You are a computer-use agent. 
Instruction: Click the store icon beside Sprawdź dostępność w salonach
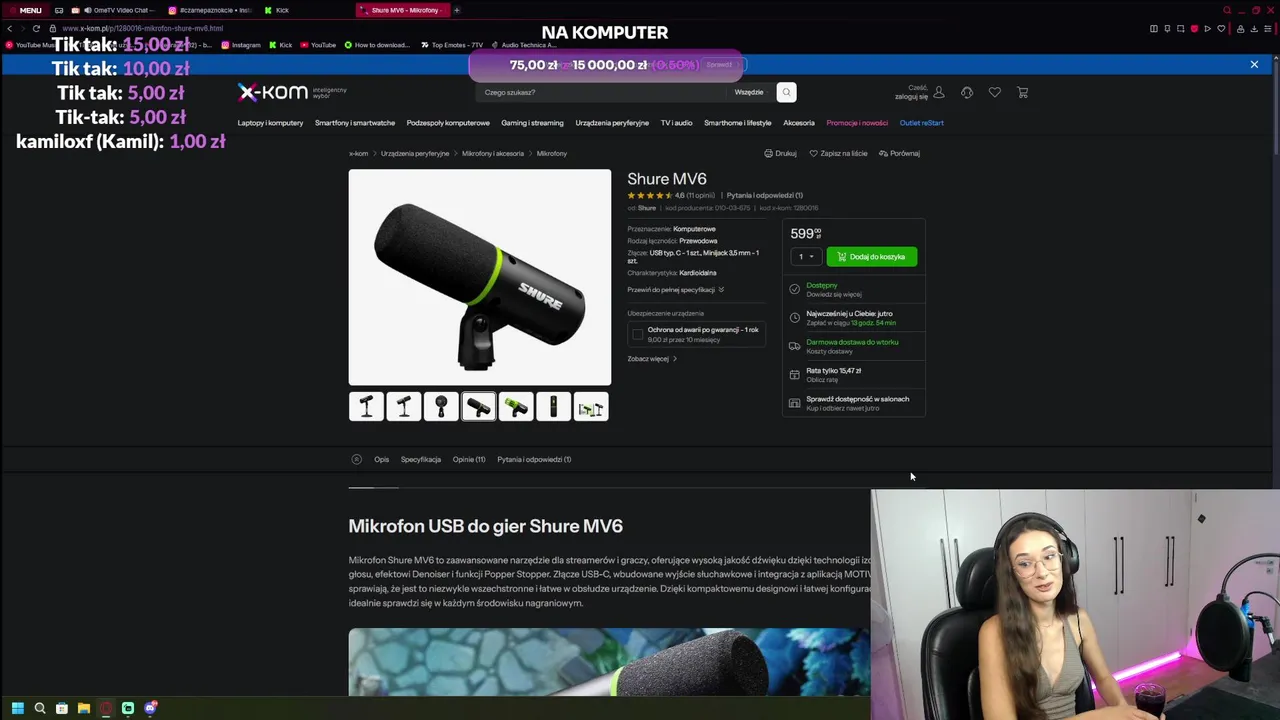coord(794,403)
